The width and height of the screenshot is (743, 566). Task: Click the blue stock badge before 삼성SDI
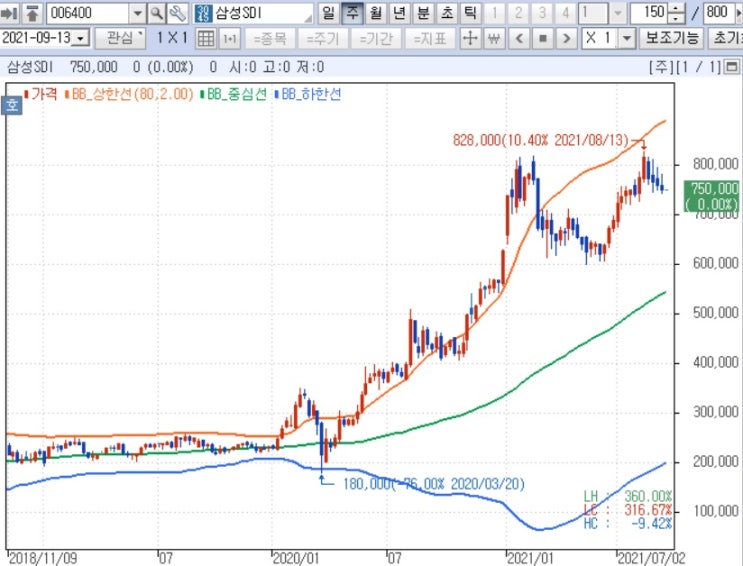click(x=204, y=13)
